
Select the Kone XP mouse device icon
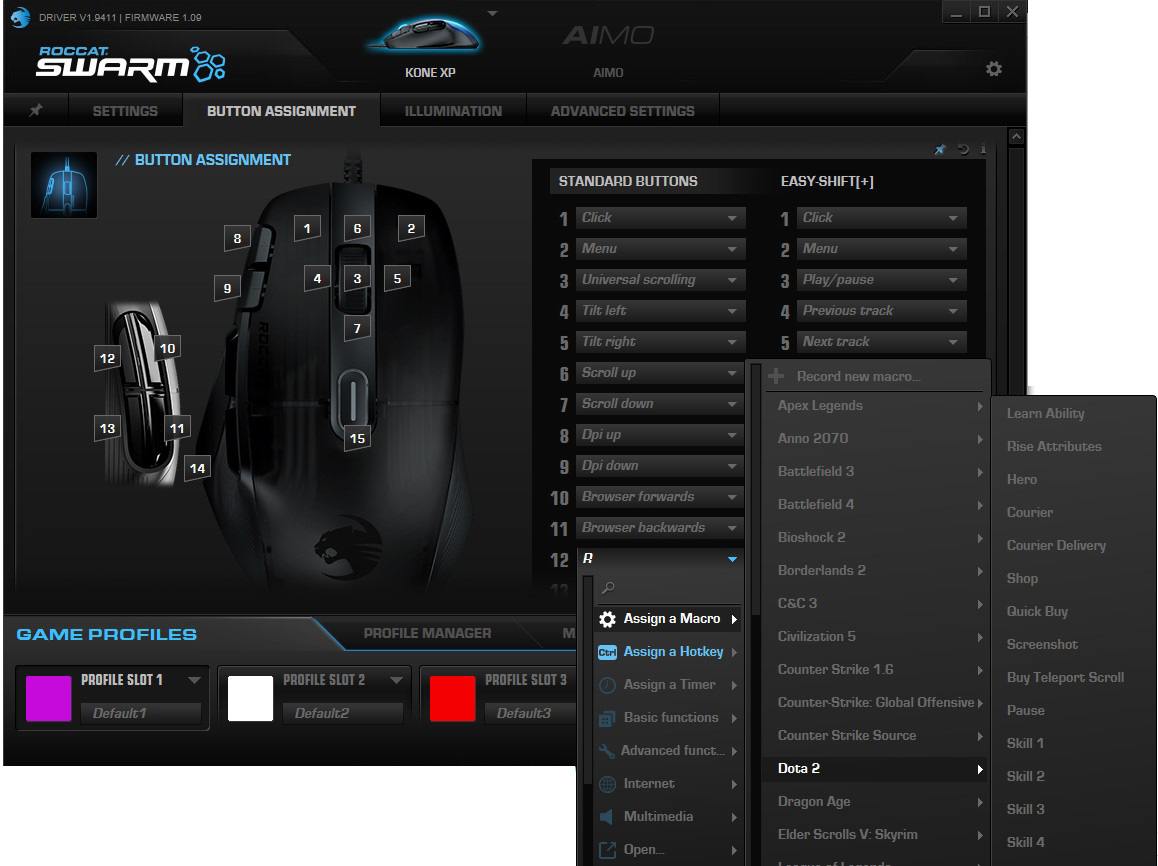point(425,37)
